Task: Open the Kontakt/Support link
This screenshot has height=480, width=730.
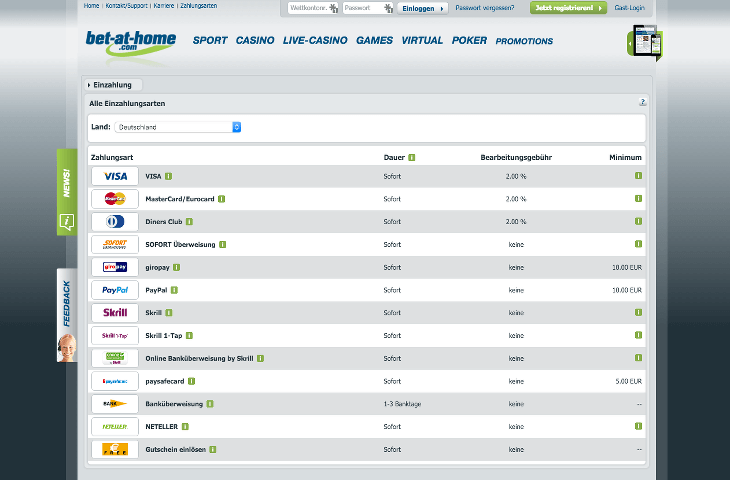Action: (126, 6)
